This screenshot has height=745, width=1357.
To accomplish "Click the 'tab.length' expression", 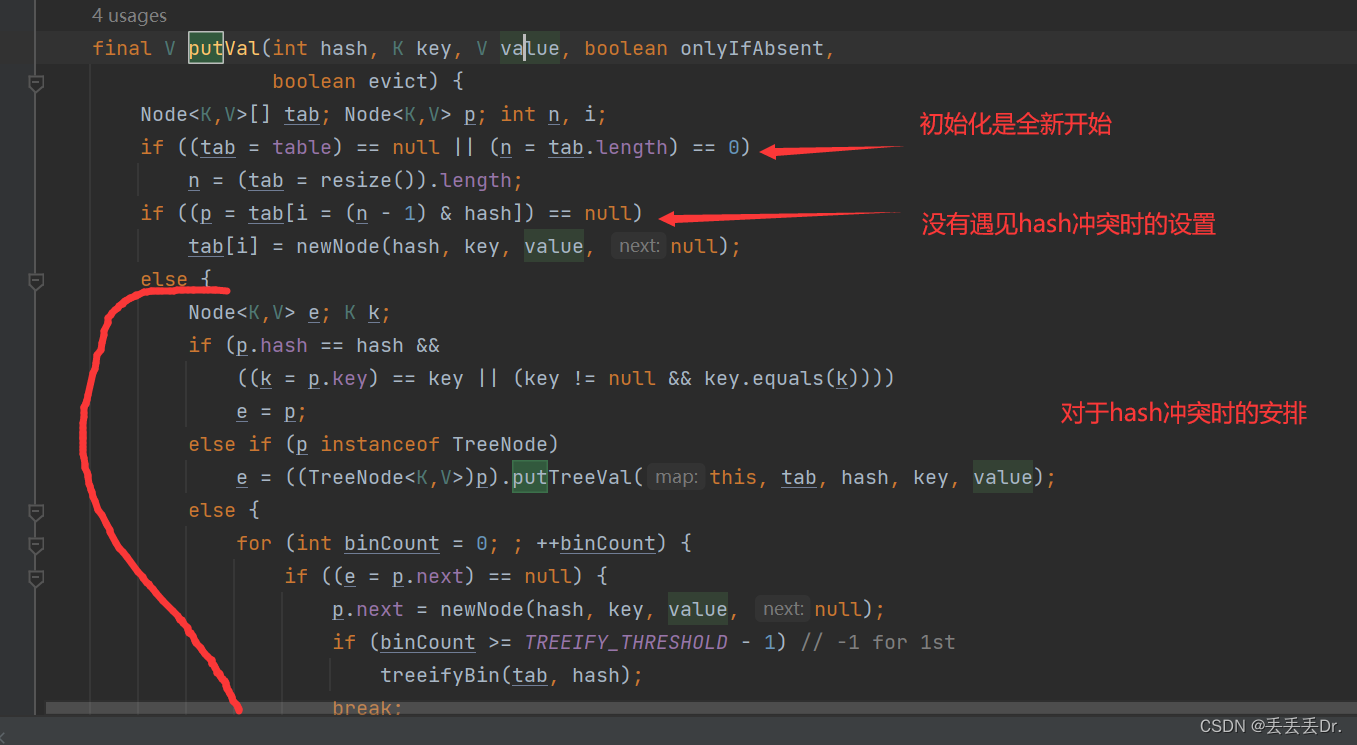I will click(x=607, y=148).
